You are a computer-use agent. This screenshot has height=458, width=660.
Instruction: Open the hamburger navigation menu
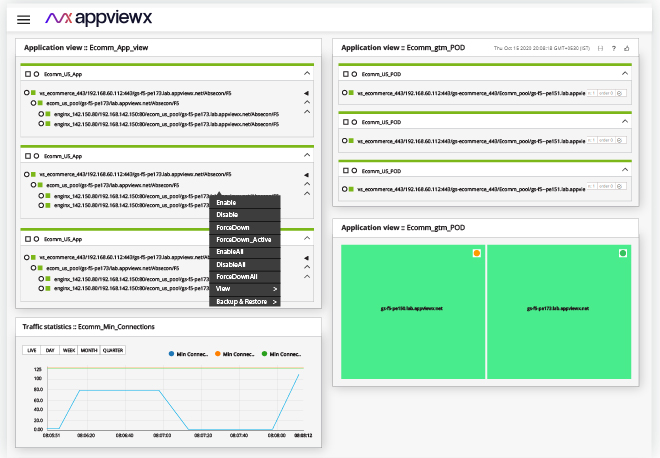point(24,19)
